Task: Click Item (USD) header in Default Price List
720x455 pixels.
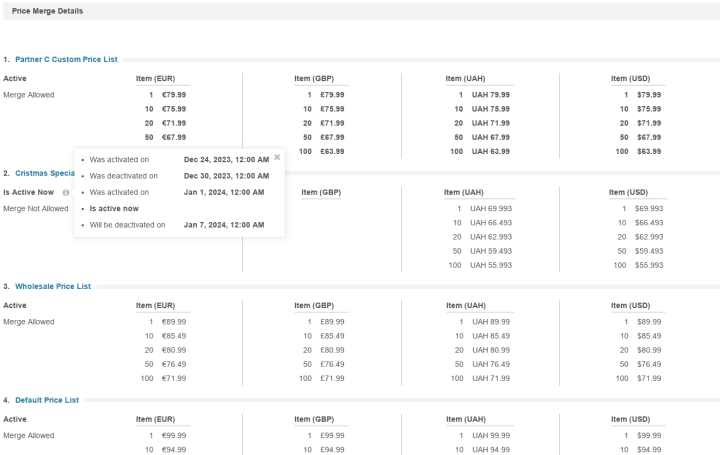Action: click(630, 419)
